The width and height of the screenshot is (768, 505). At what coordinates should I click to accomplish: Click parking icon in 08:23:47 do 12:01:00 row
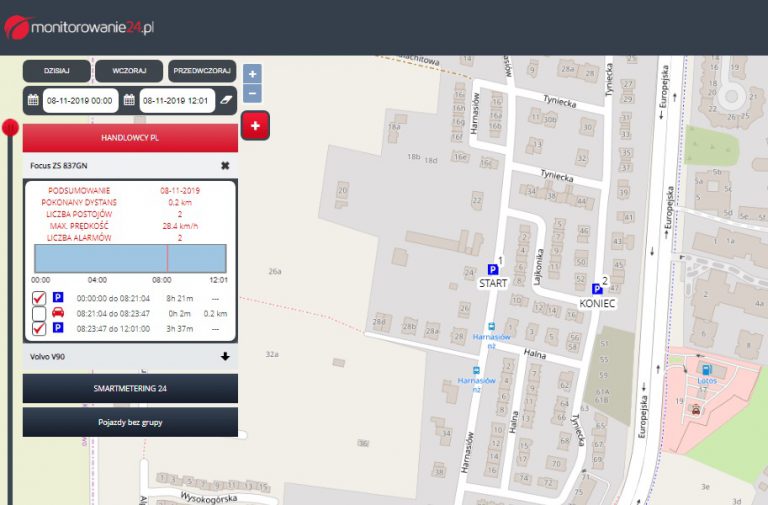tap(58, 328)
